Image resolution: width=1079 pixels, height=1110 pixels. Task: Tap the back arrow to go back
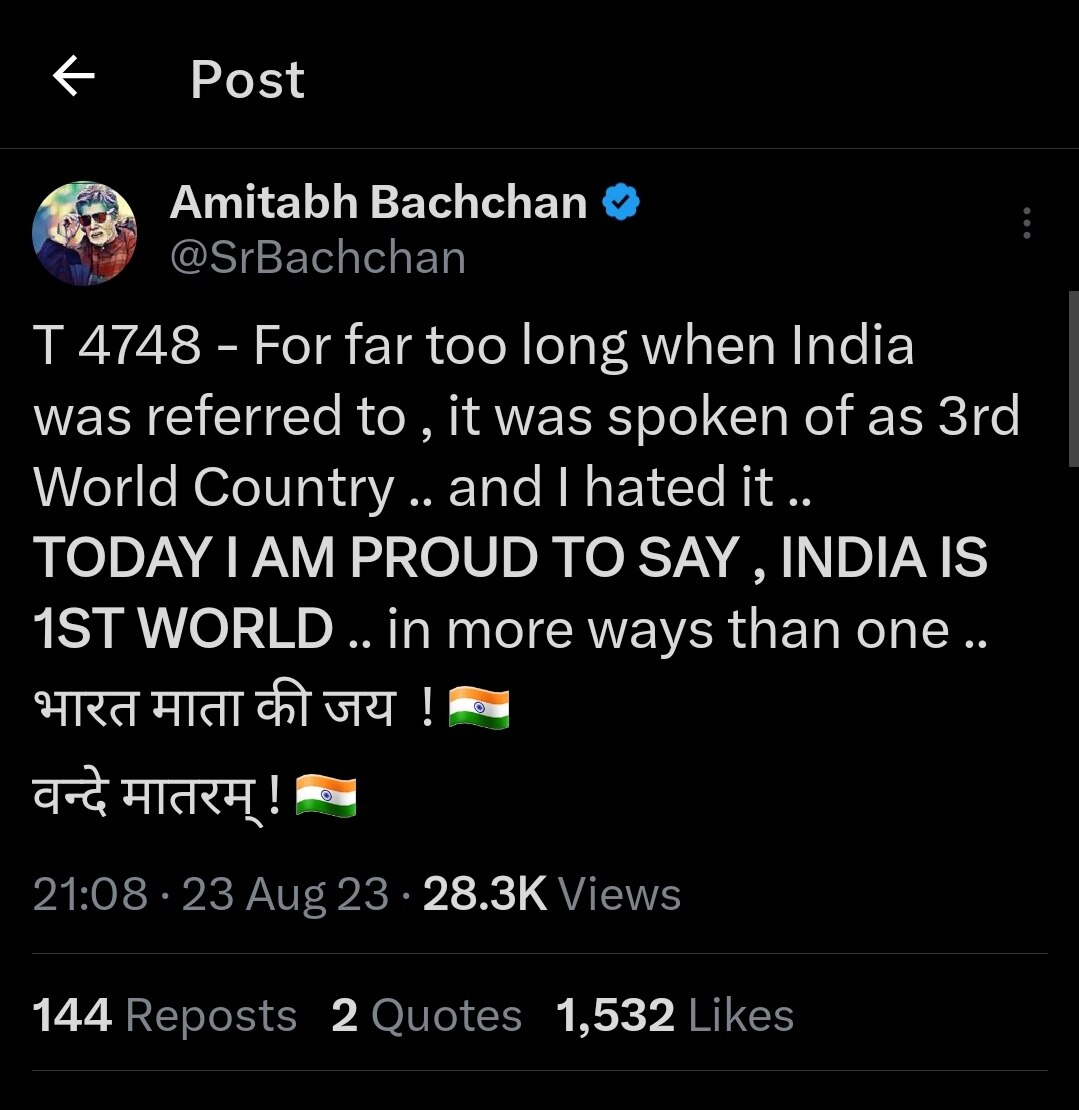click(x=73, y=77)
